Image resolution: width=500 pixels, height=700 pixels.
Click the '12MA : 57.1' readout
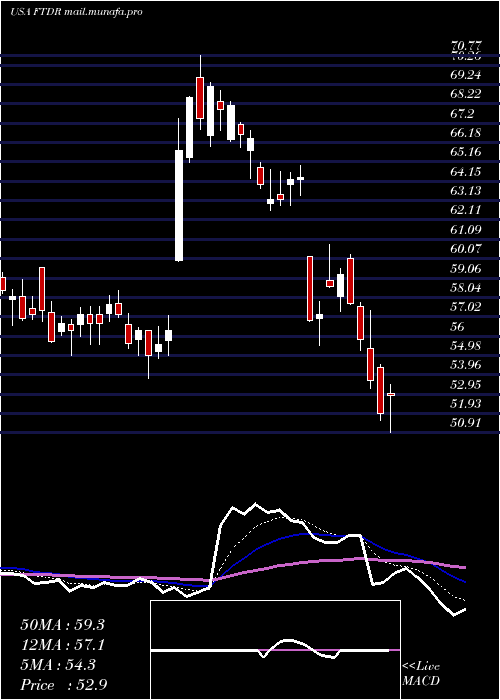(62, 645)
